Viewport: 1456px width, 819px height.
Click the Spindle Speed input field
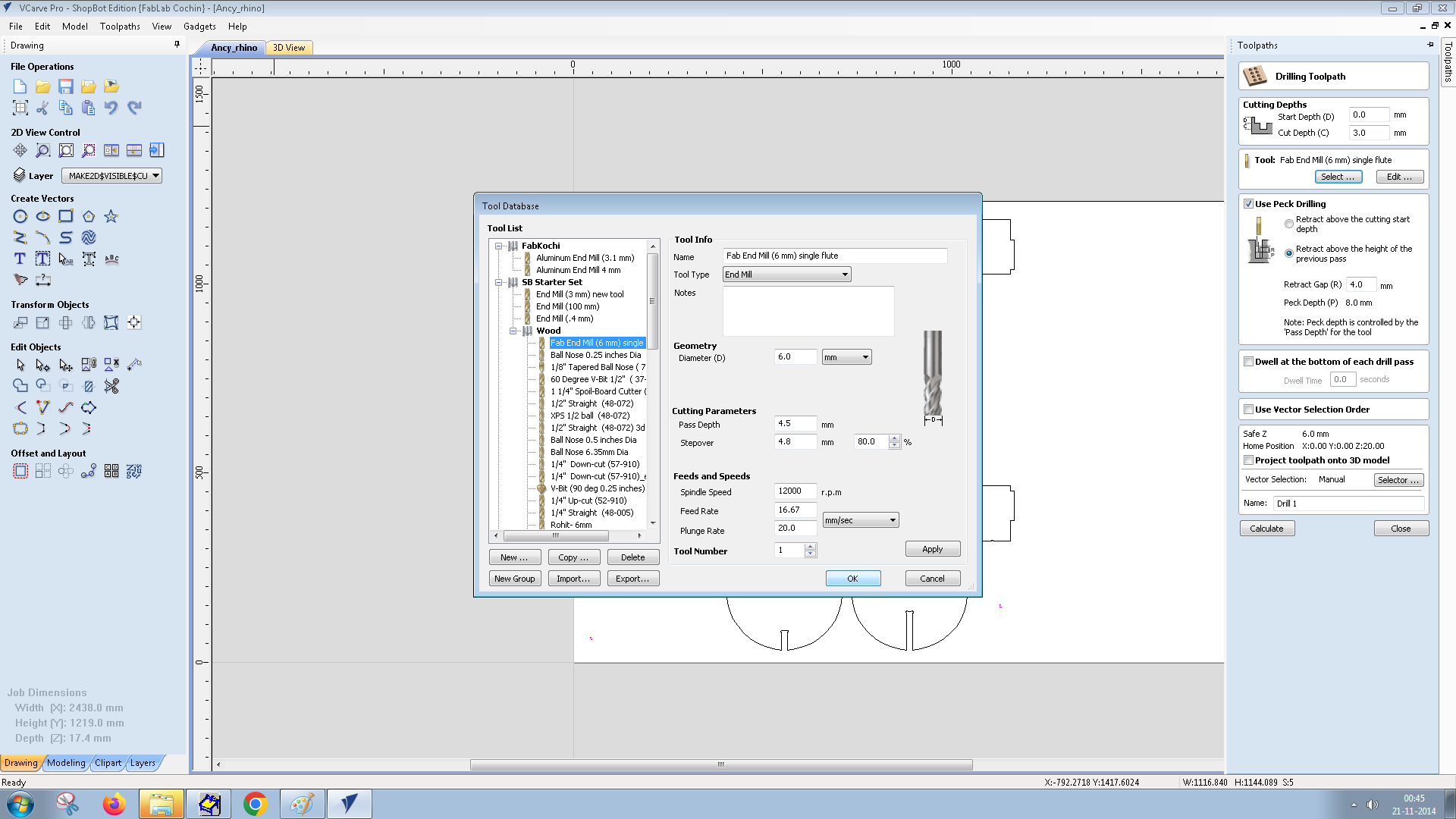795,491
